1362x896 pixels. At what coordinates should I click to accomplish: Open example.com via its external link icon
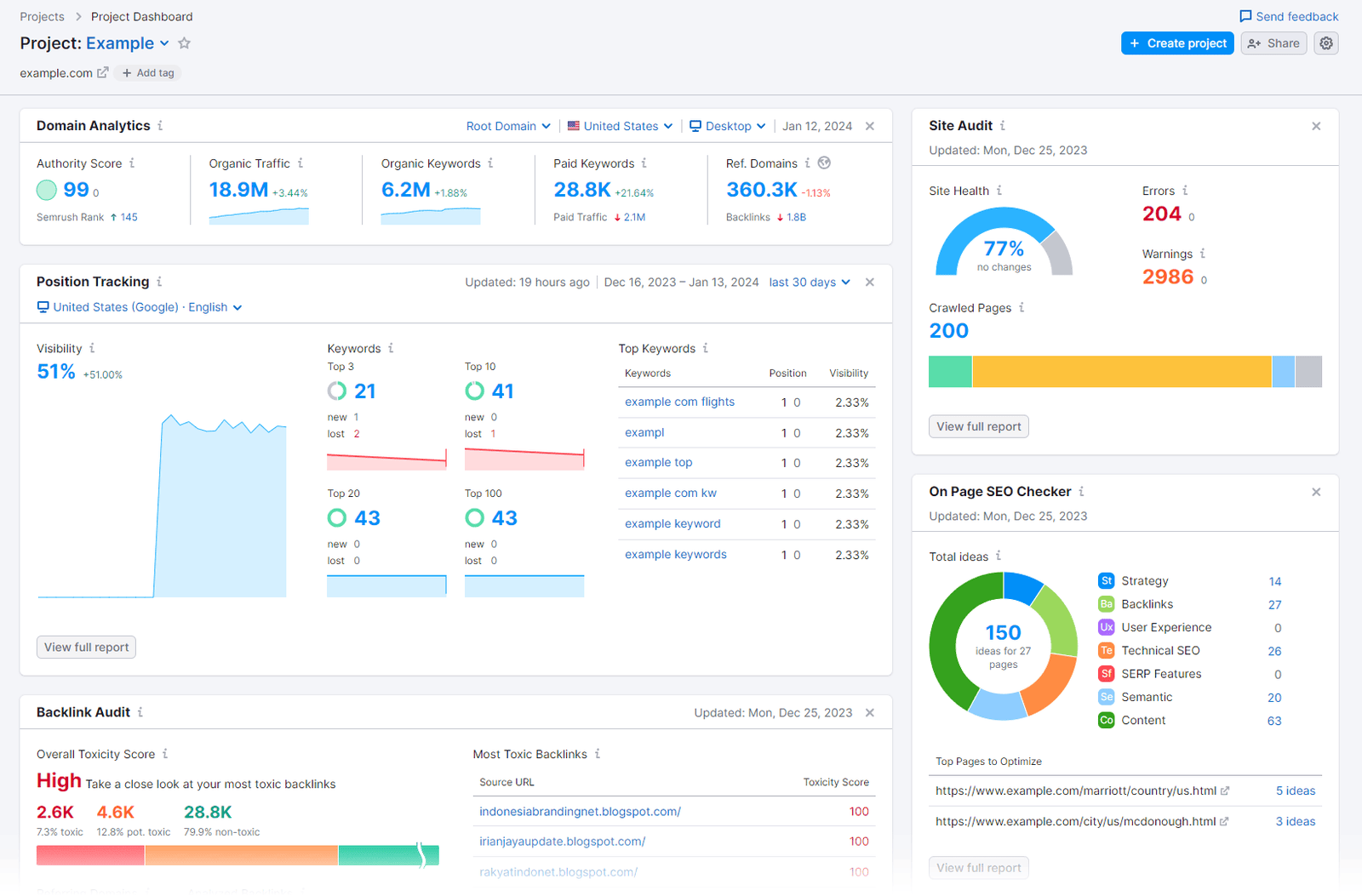[103, 72]
